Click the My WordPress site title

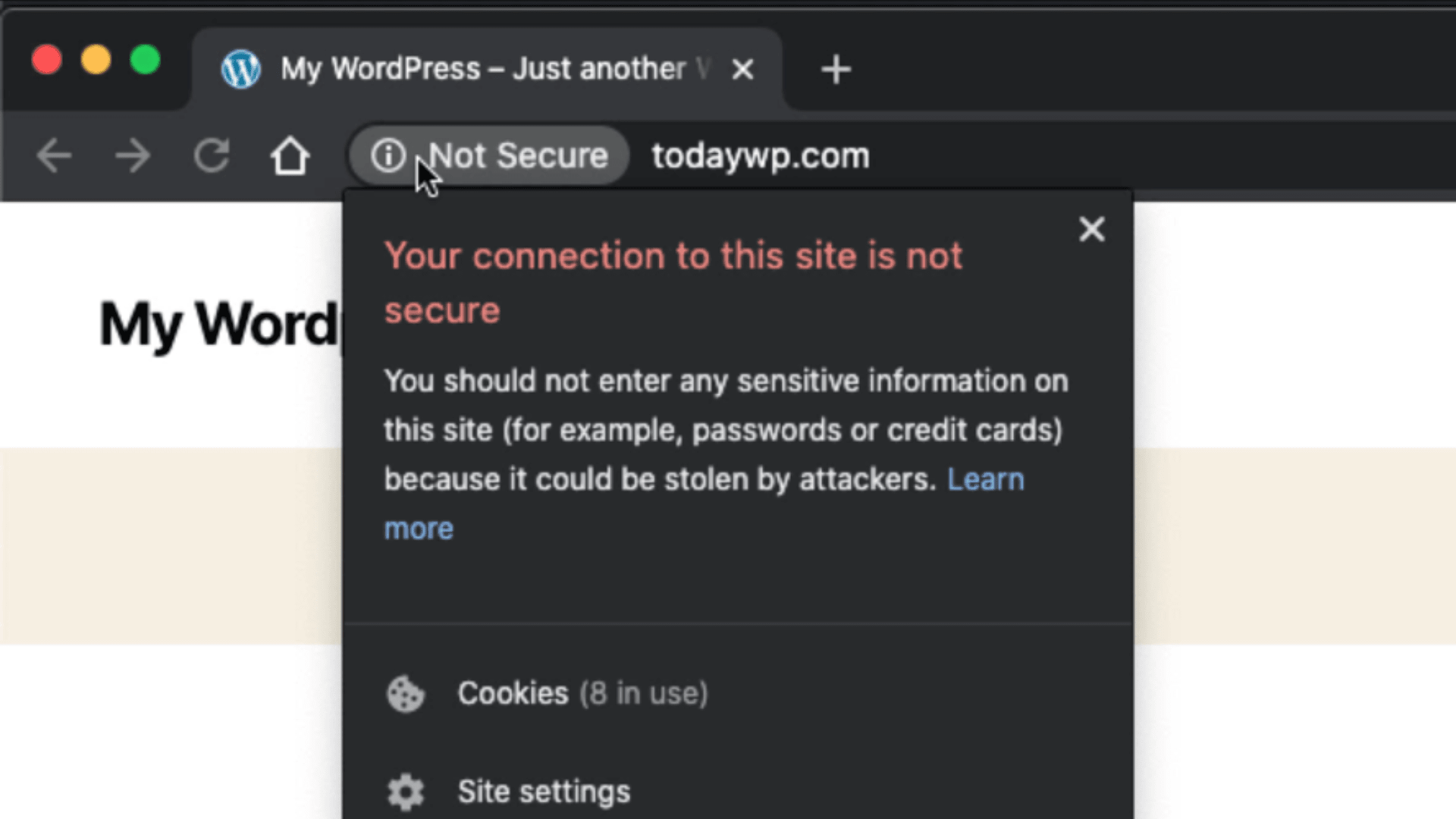coord(218,325)
